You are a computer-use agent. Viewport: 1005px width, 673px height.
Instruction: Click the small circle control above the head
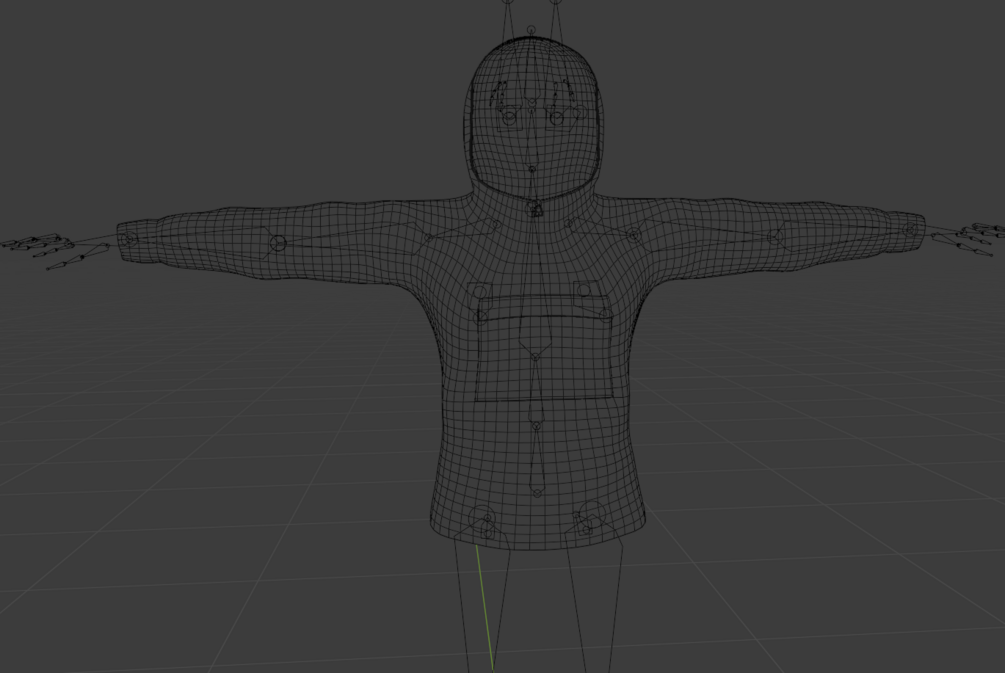point(531,30)
